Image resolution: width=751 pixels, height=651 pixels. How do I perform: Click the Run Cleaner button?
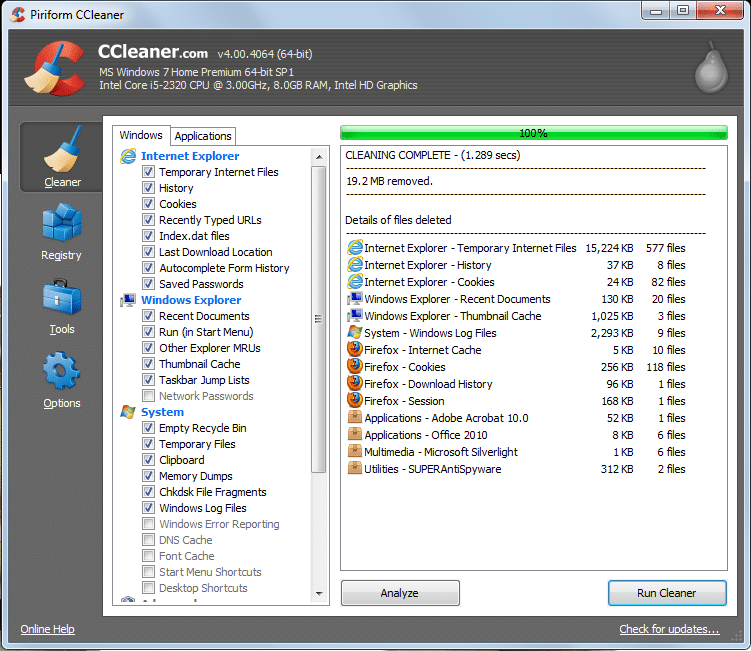pos(667,593)
